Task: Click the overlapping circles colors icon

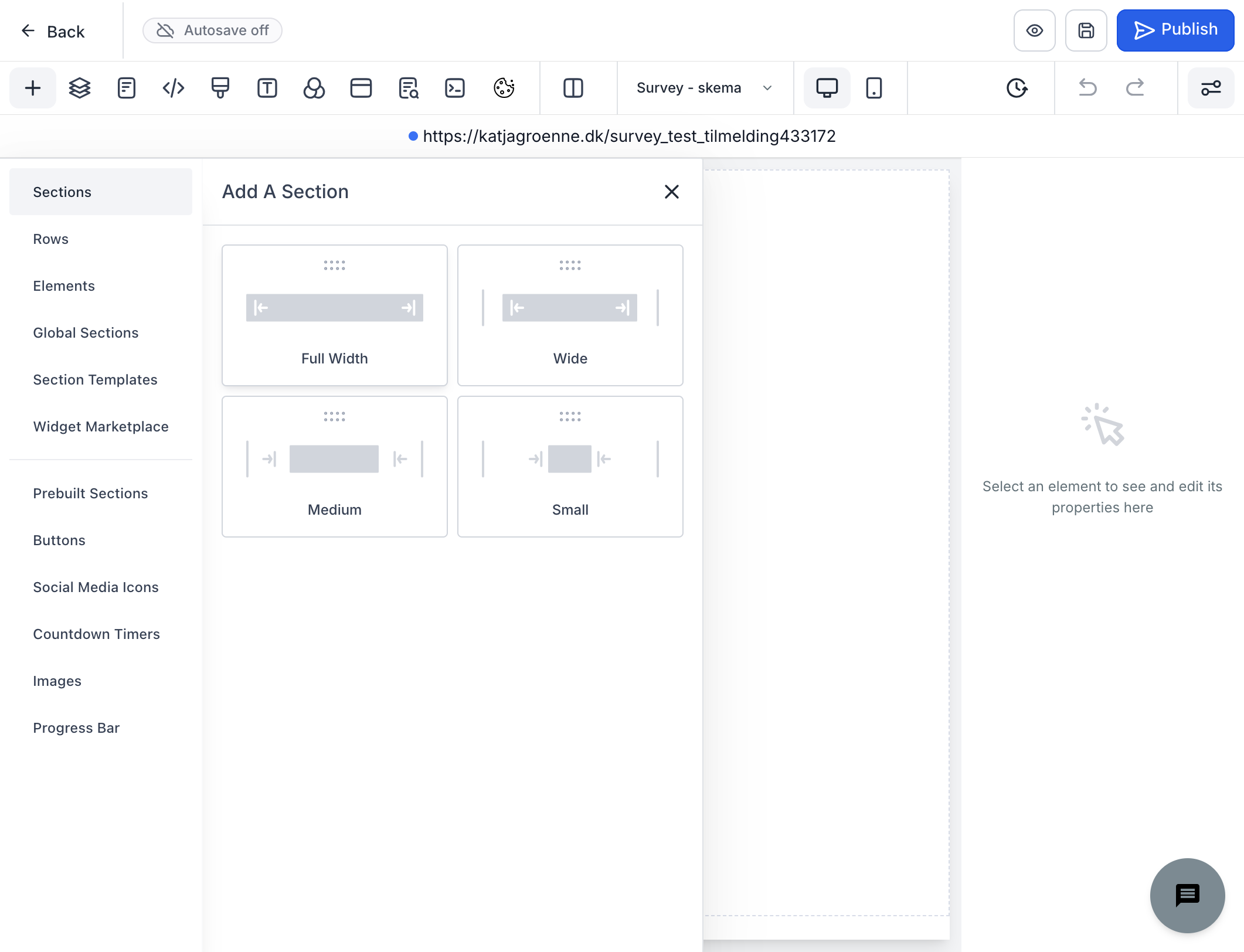Action: pyautogui.click(x=314, y=88)
